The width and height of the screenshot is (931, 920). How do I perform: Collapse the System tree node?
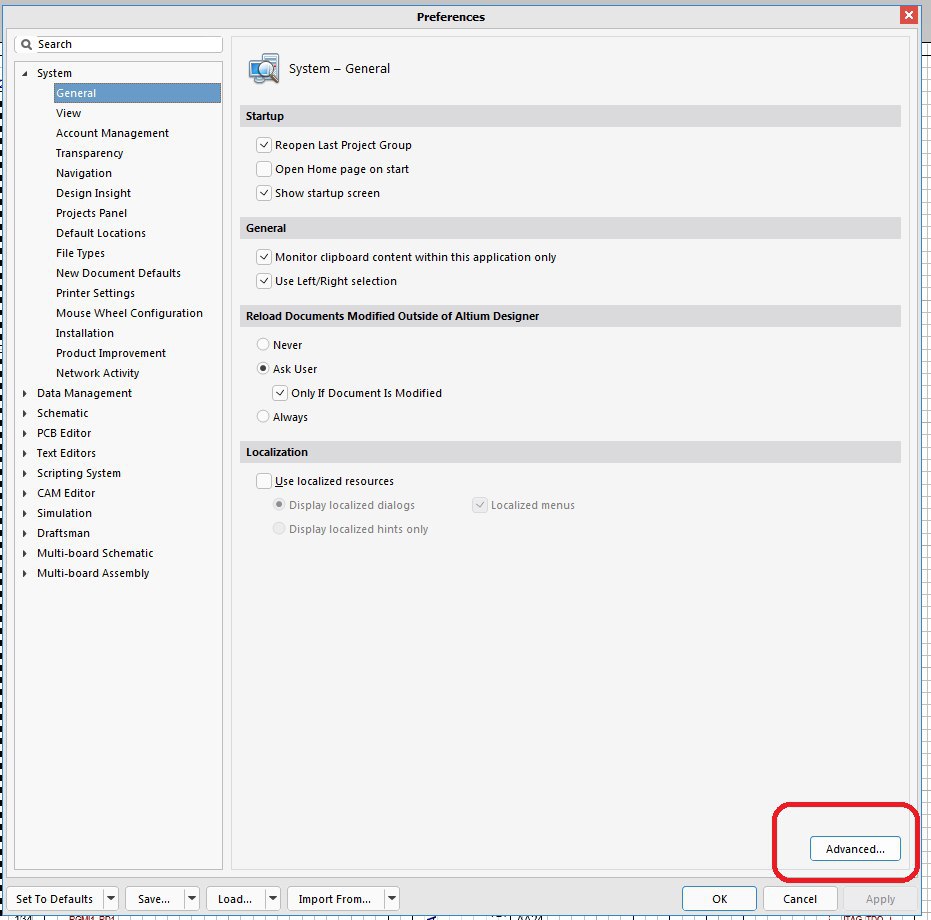pyautogui.click(x=24, y=73)
